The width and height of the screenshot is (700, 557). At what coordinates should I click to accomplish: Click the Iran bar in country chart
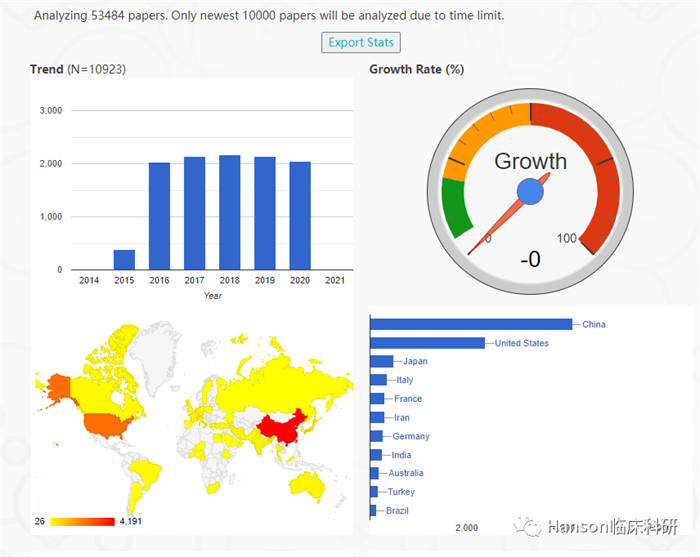coord(377,417)
